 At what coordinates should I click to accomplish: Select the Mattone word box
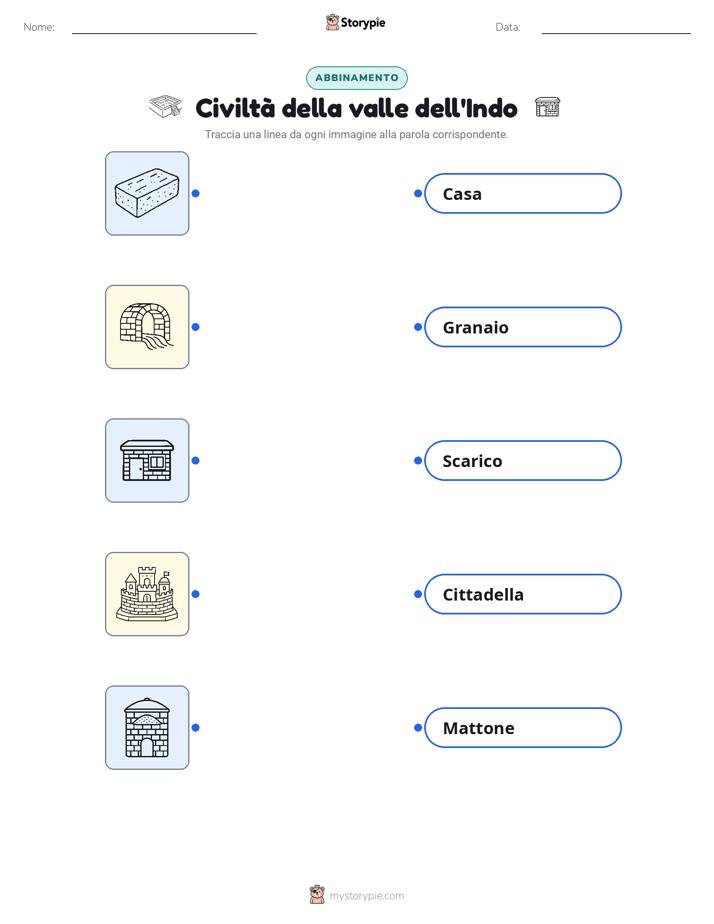point(523,728)
